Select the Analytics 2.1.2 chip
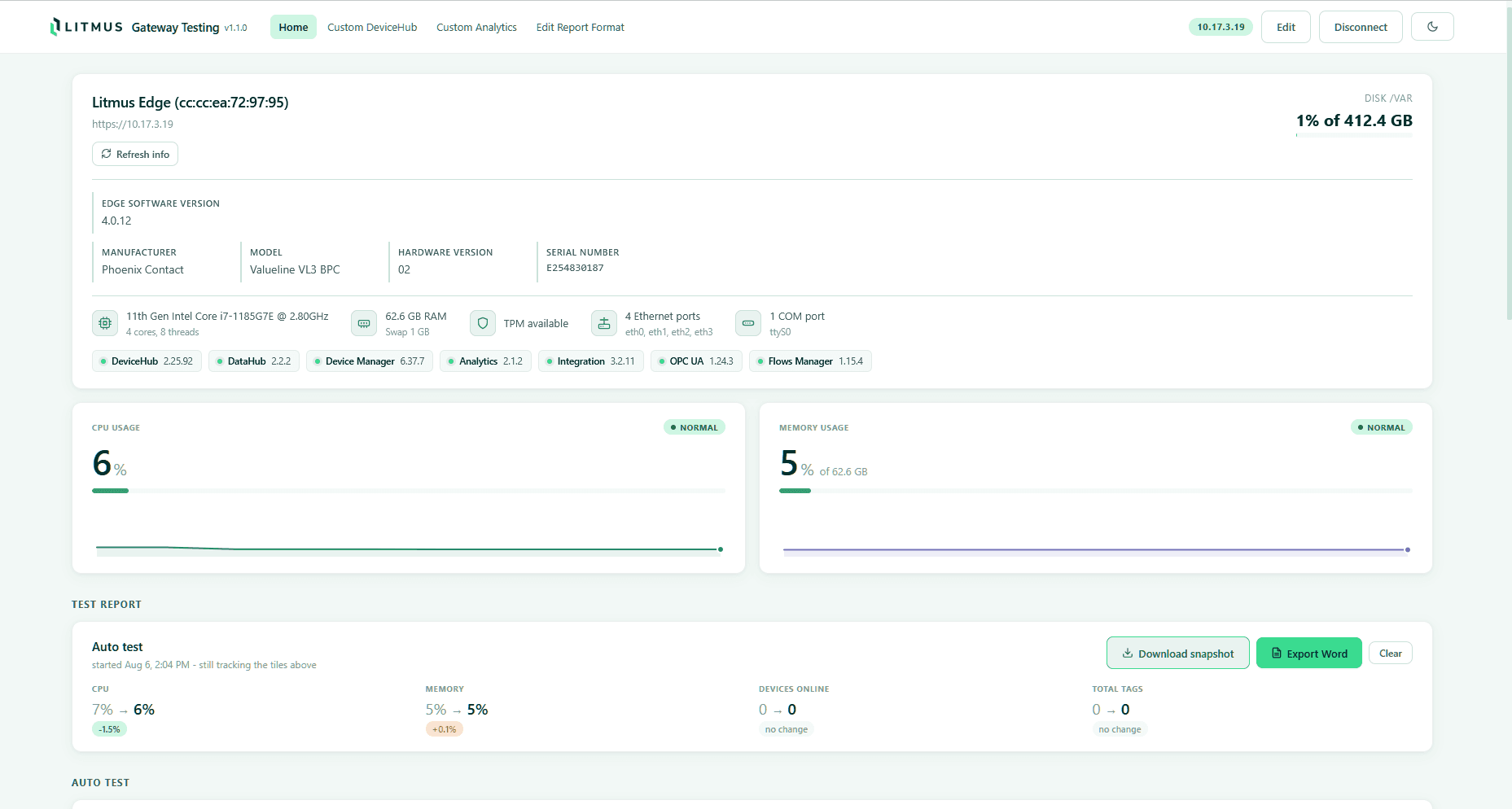This screenshot has width=1512, height=809. pyautogui.click(x=485, y=361)
